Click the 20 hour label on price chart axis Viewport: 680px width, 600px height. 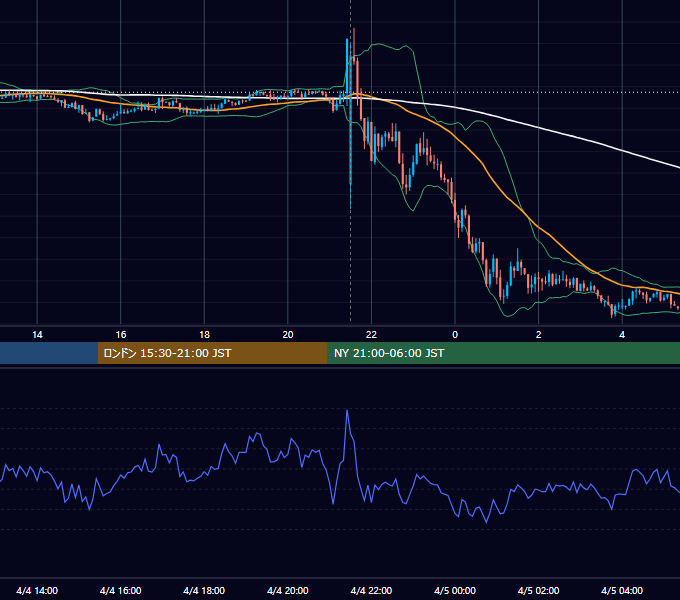pos(288,335)
